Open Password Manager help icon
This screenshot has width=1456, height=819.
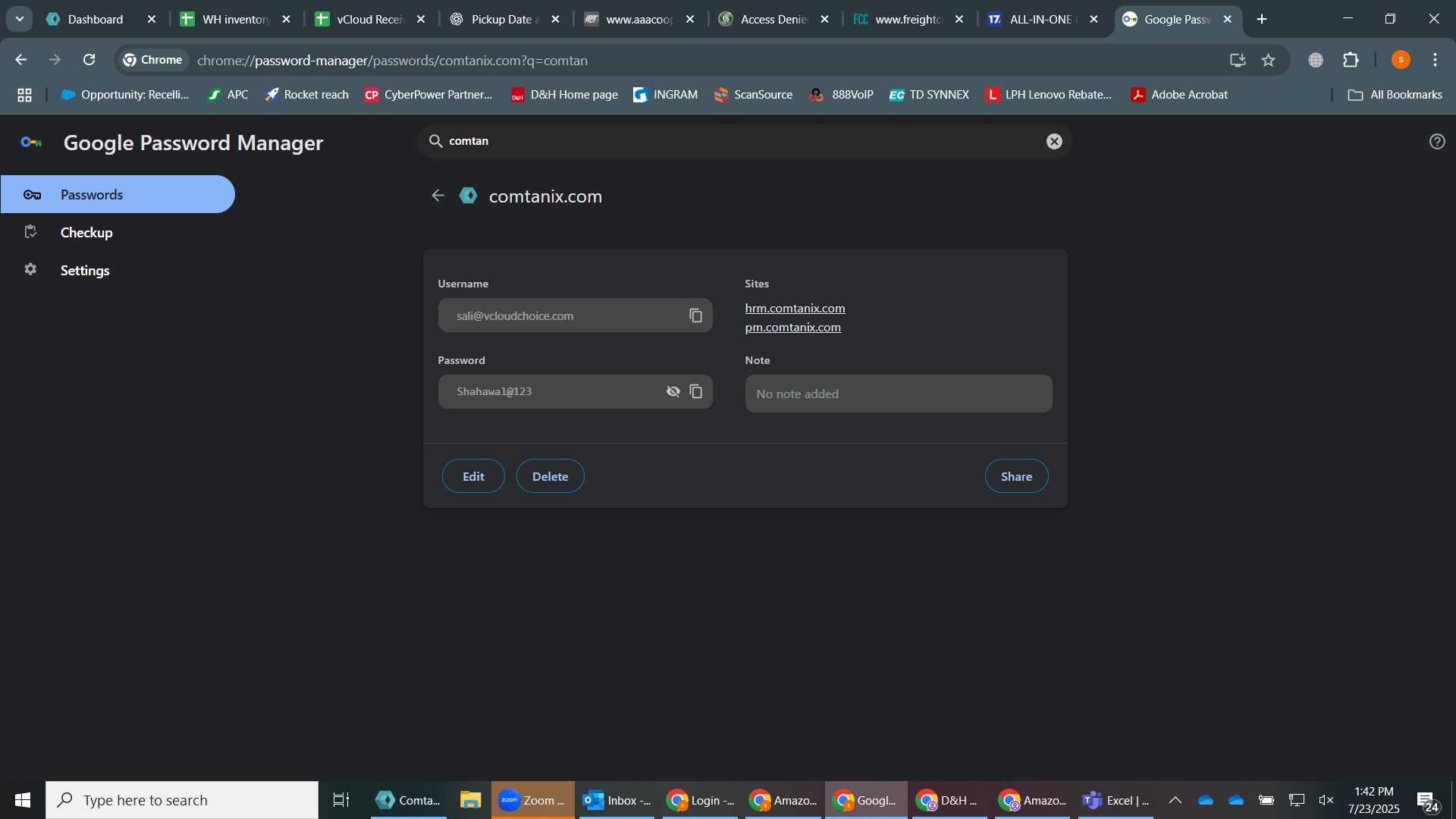(x=1437, y=141)
